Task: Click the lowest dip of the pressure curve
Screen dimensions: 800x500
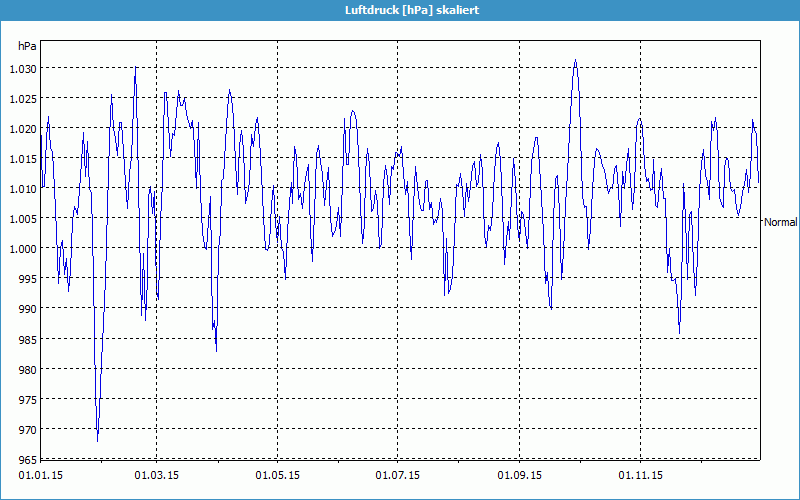Action: pos(97,440)
